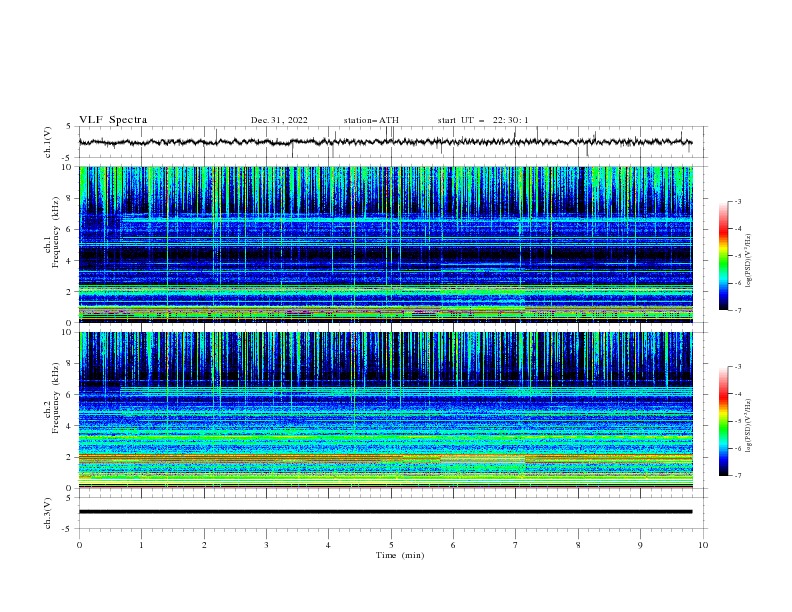Viewport: 792px width, 612px height.
Task: Select the "ch.1 Frequency (kHz)" axis label
Action: pos(51,232)
